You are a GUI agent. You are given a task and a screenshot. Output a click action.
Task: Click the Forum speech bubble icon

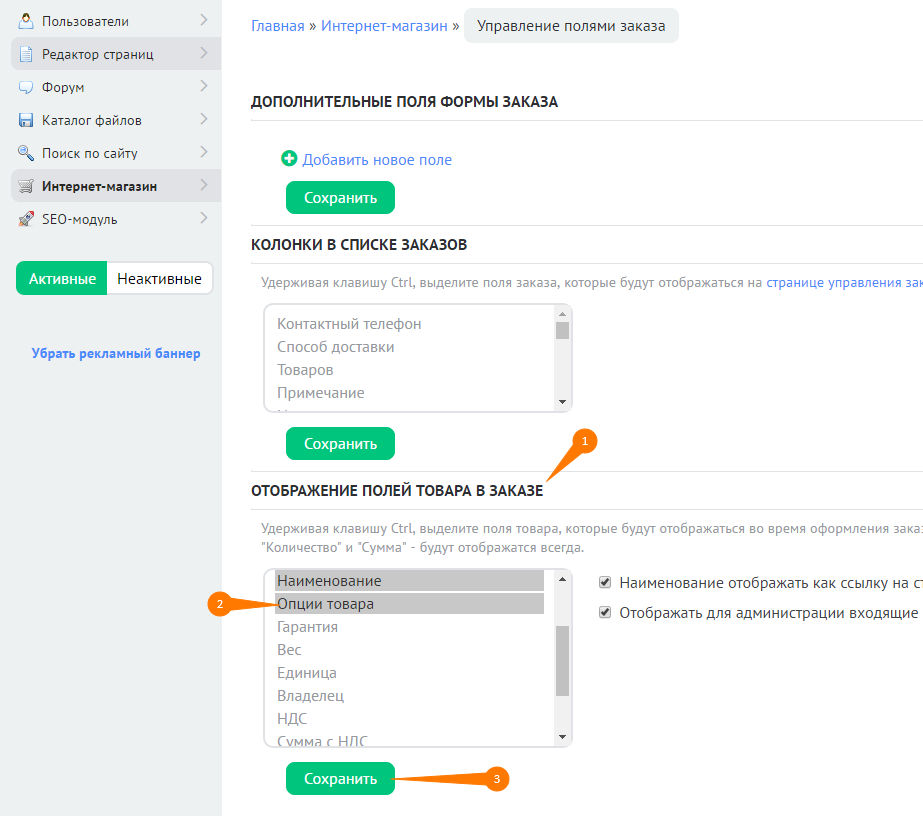26,87
